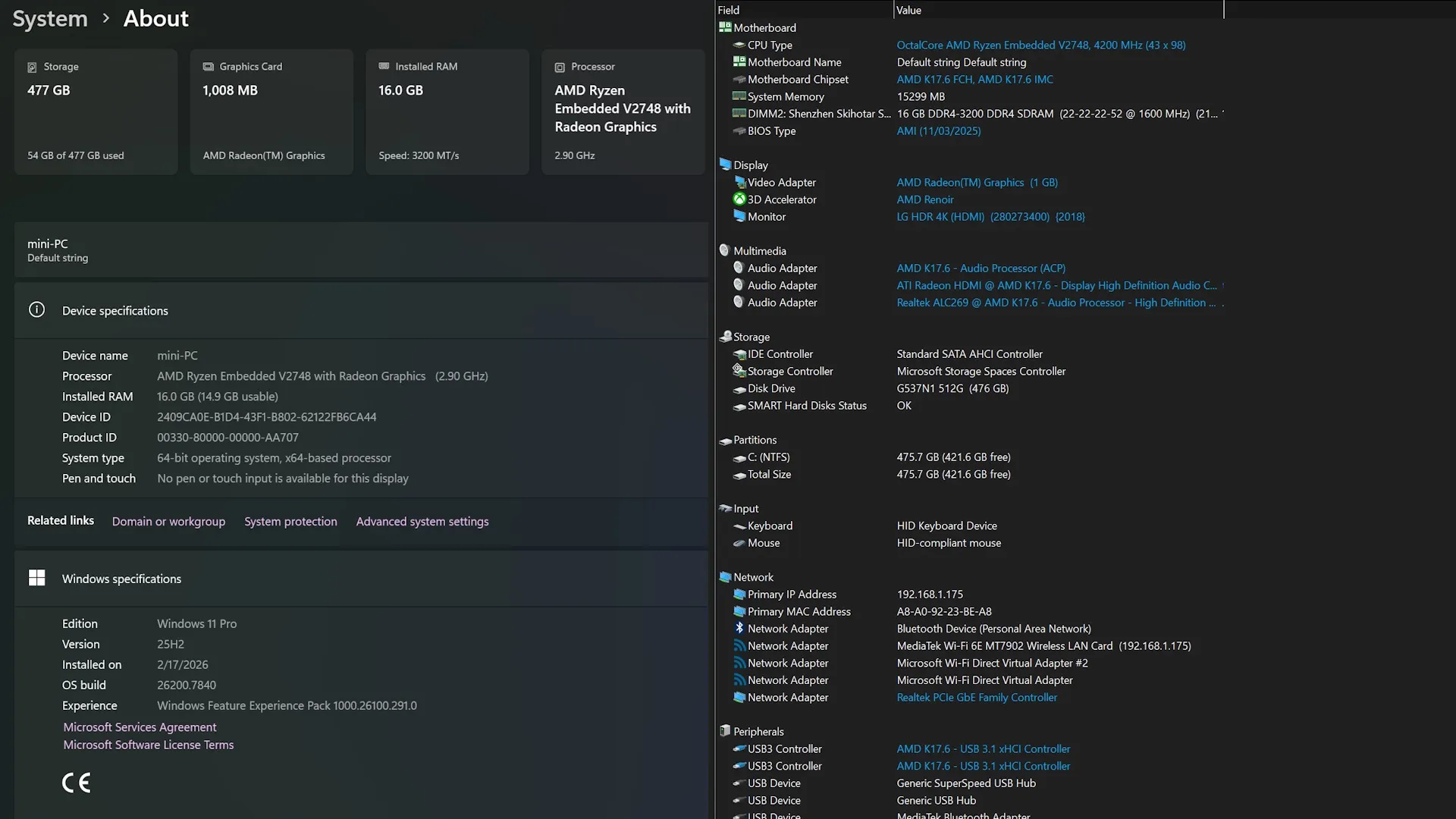The height and width of the screenshot is (819, 1456).
Task: Open Advanced system settings link
Action: point(422,522)
